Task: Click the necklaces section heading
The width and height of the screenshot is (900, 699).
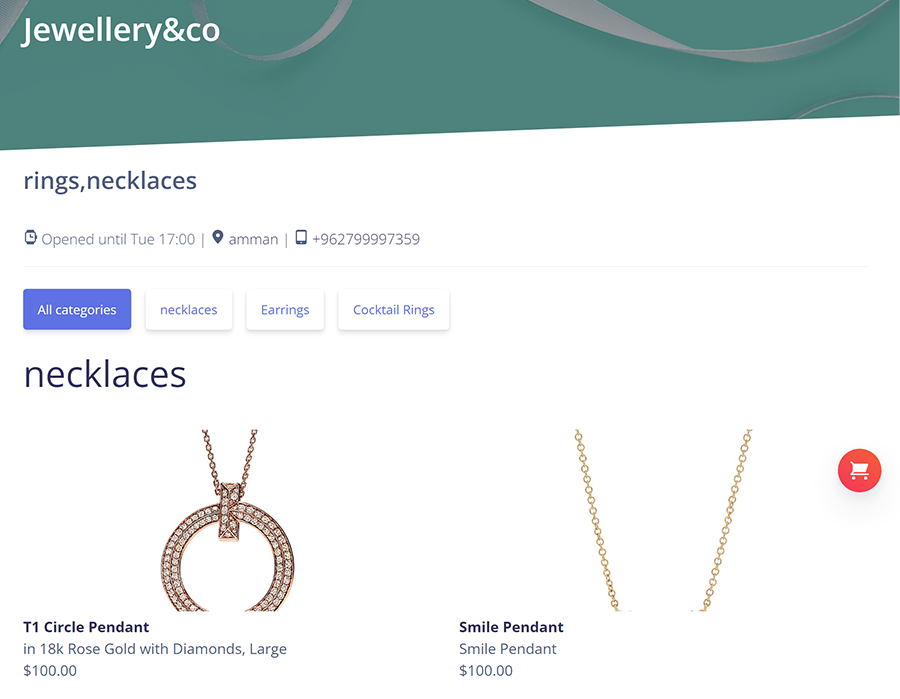Action: [x=105, y=374]
